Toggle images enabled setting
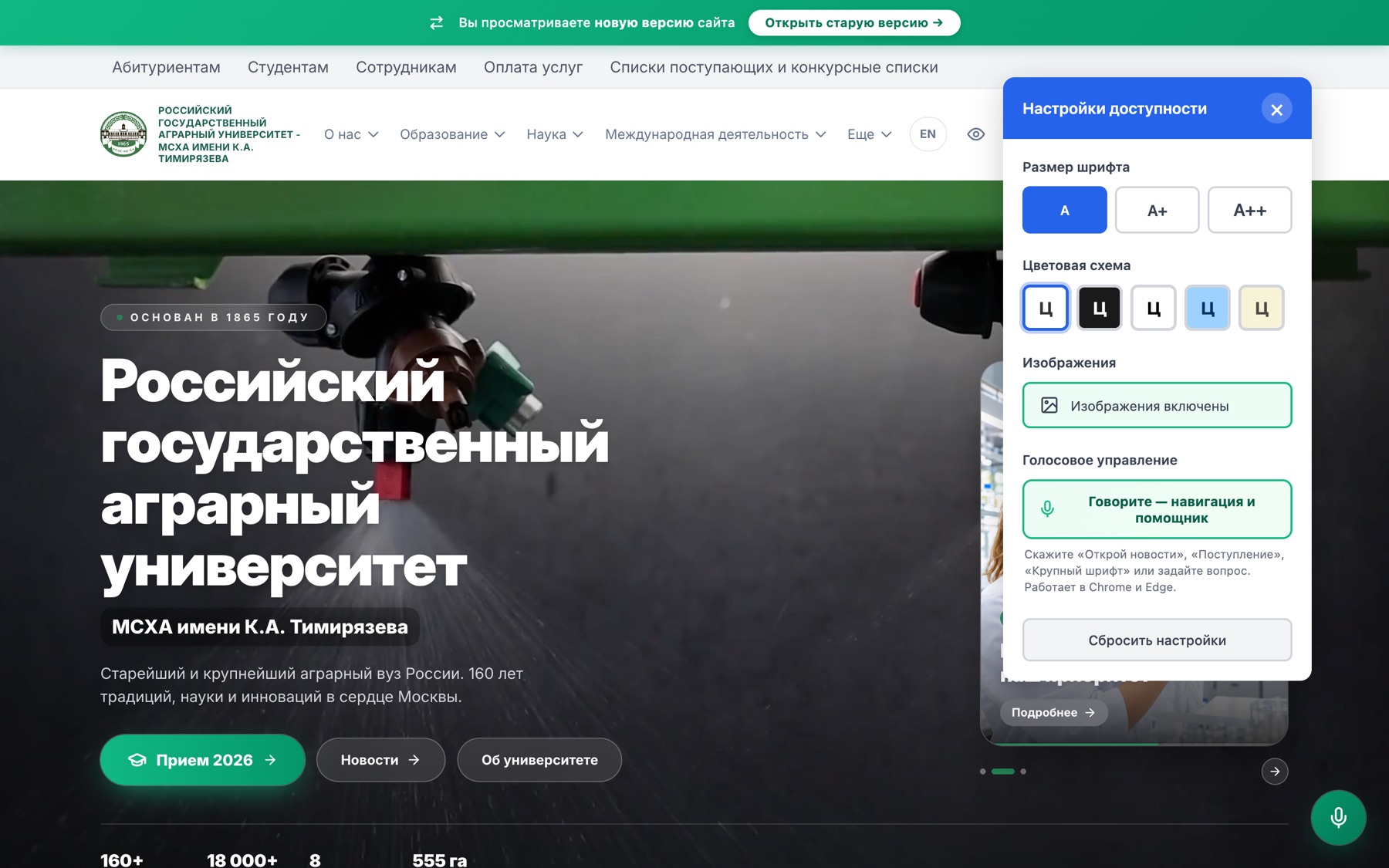This screenshot has width=1389, height=868. (1157, 405)
